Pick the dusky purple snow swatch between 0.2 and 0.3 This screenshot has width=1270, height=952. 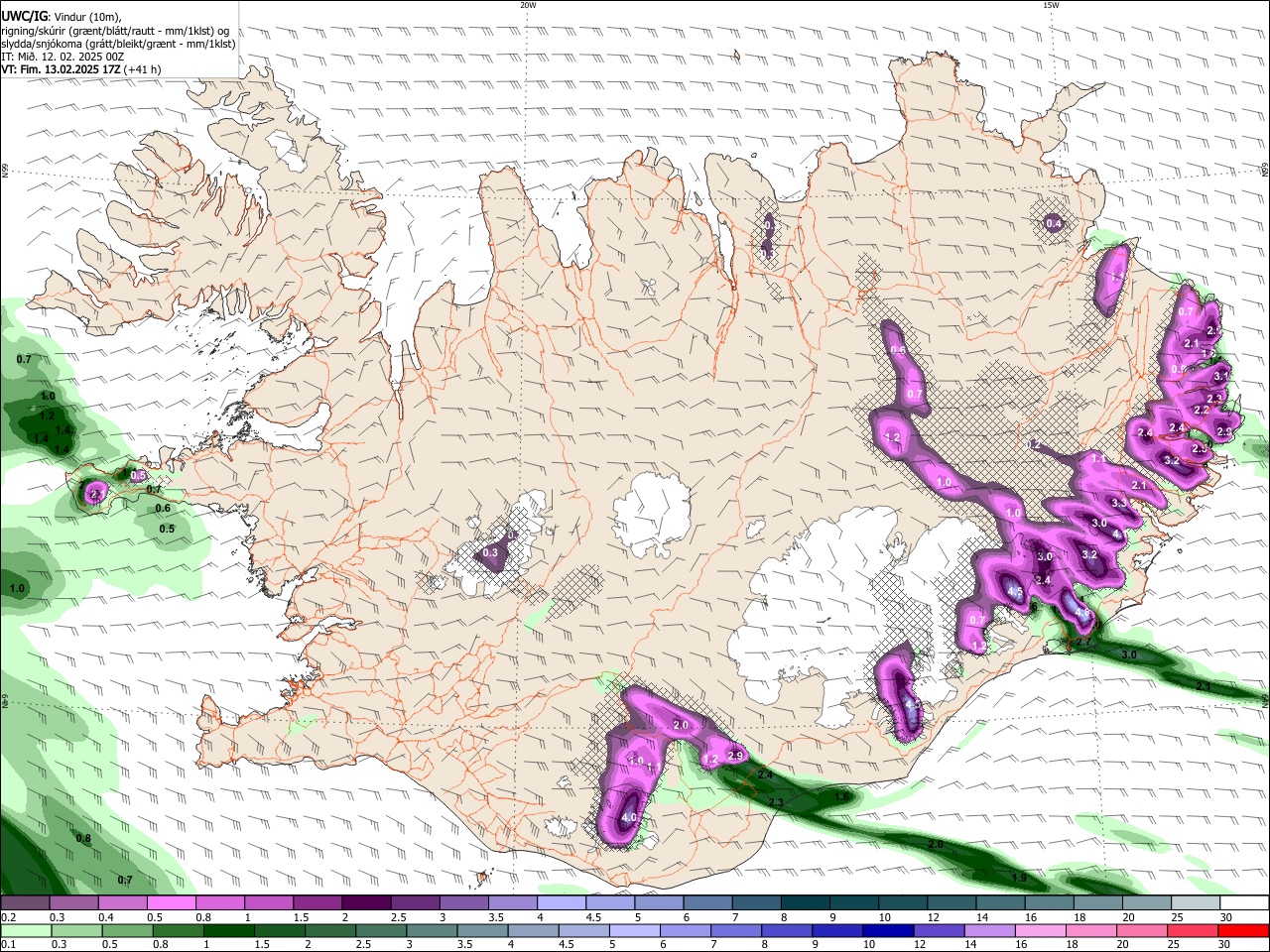(25, 903)
